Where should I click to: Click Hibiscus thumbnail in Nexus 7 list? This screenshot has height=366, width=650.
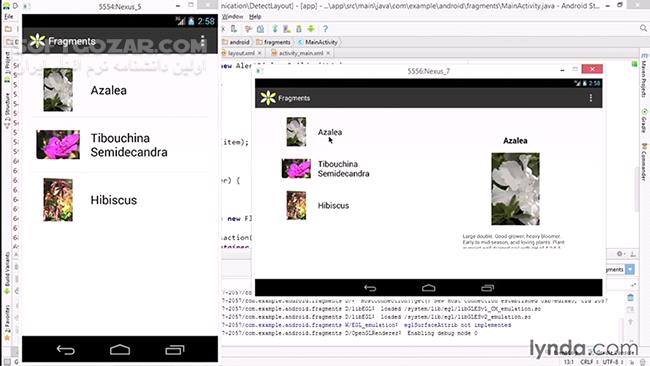coord(296,205)
